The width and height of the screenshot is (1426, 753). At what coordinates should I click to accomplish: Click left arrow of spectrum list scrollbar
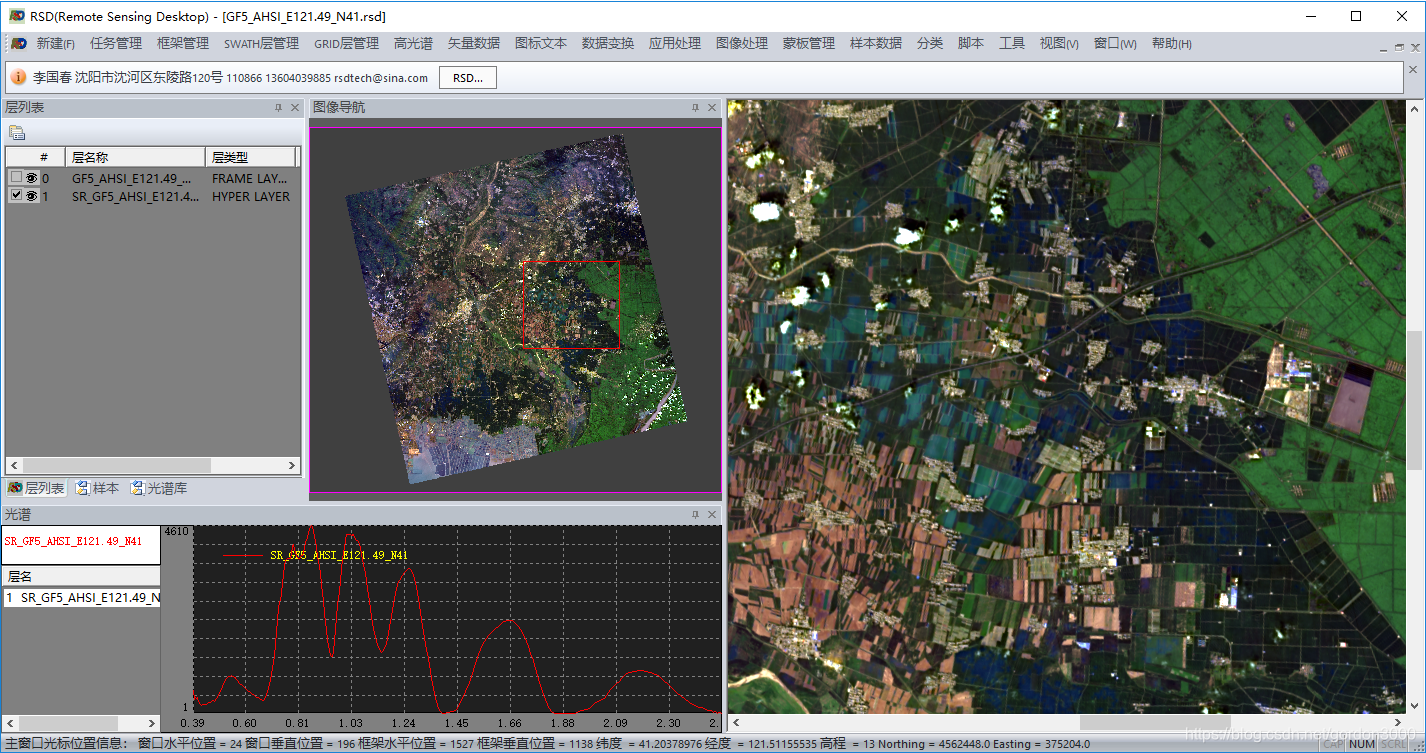pos(10,723)
